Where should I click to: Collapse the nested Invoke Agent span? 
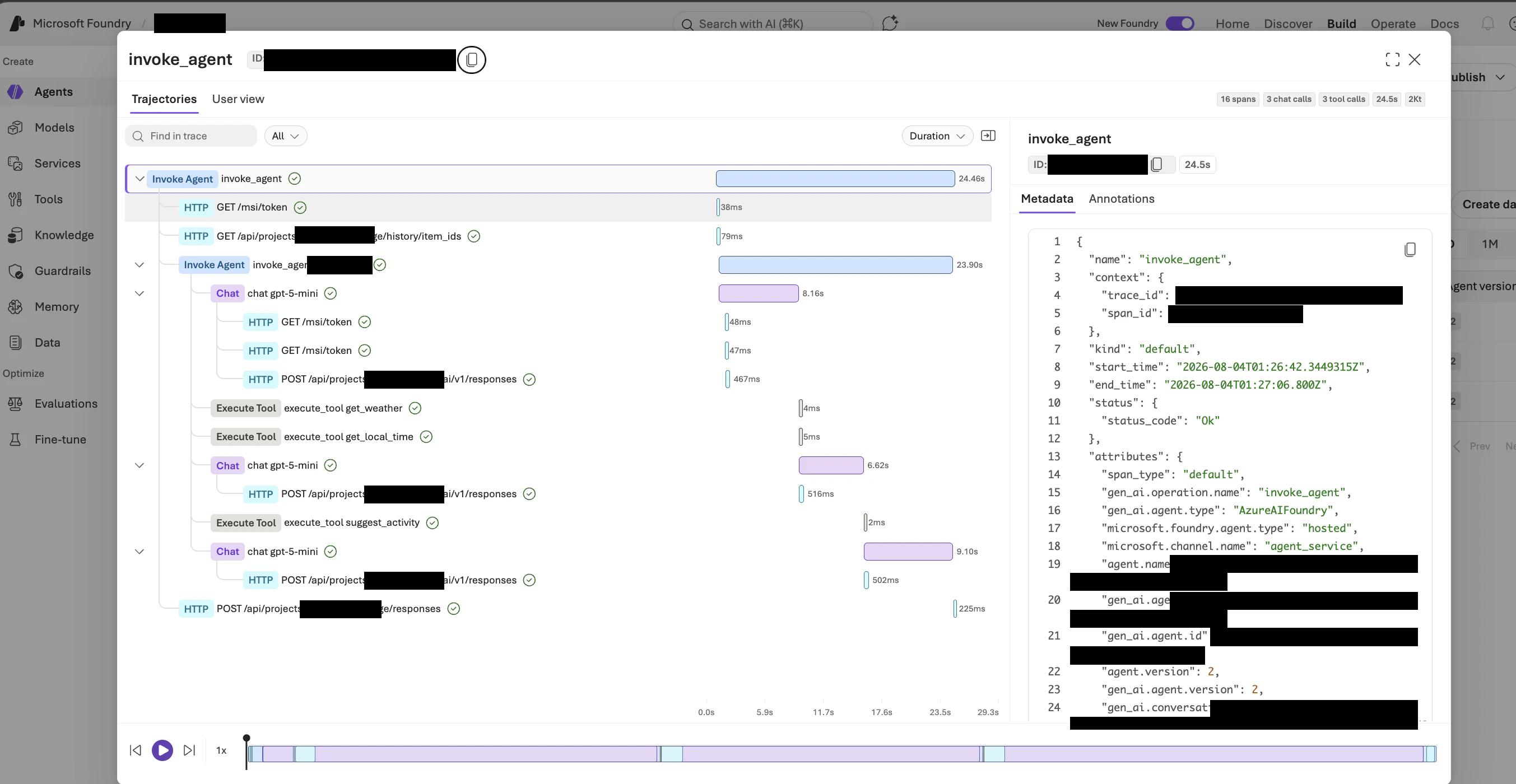click(x=139, y=265)
